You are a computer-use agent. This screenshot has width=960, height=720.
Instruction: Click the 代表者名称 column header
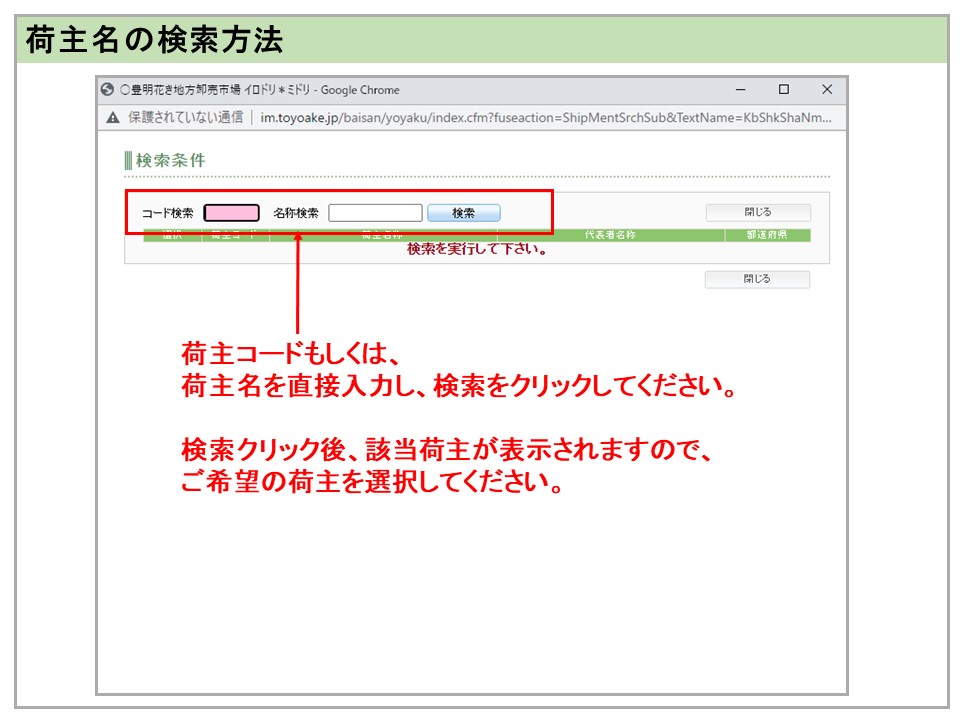tap(610, 236)
